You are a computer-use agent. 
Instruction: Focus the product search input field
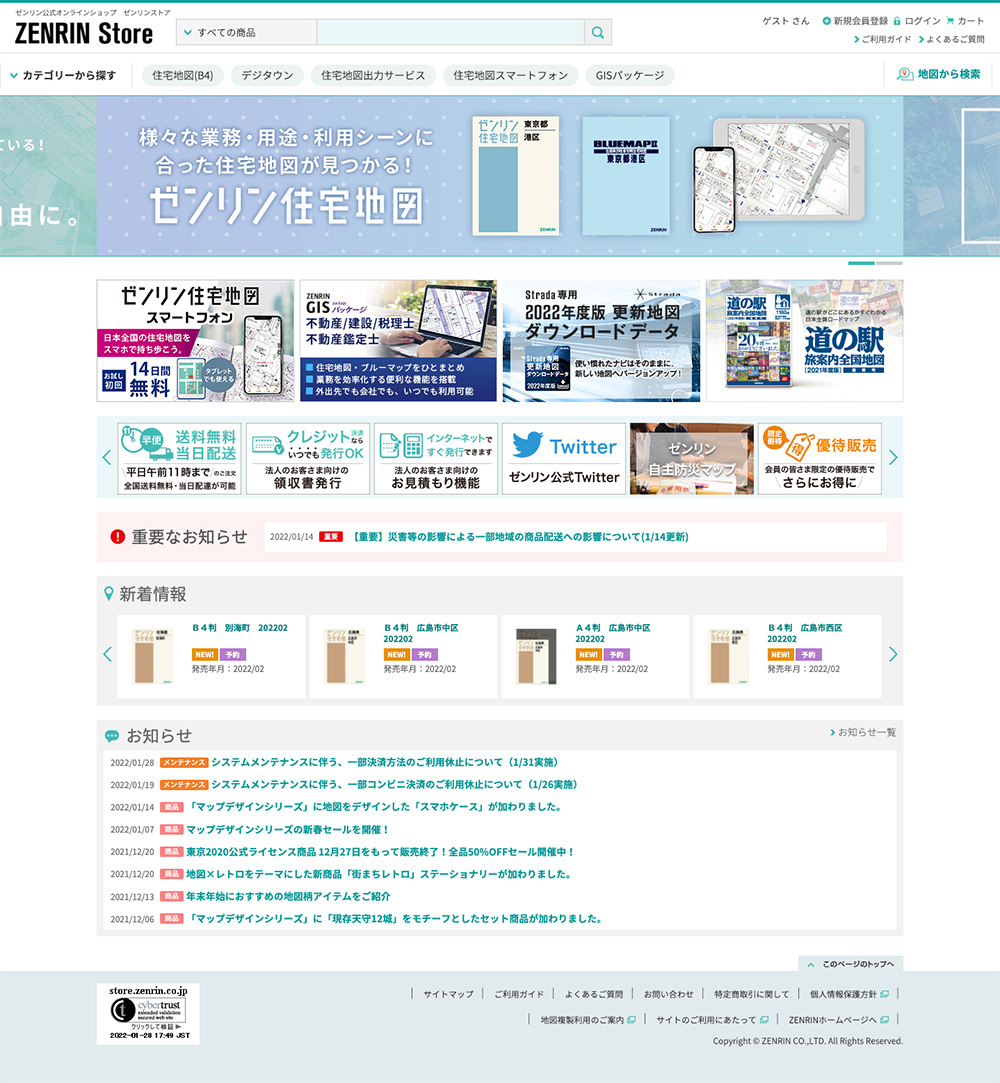[450, 32]
